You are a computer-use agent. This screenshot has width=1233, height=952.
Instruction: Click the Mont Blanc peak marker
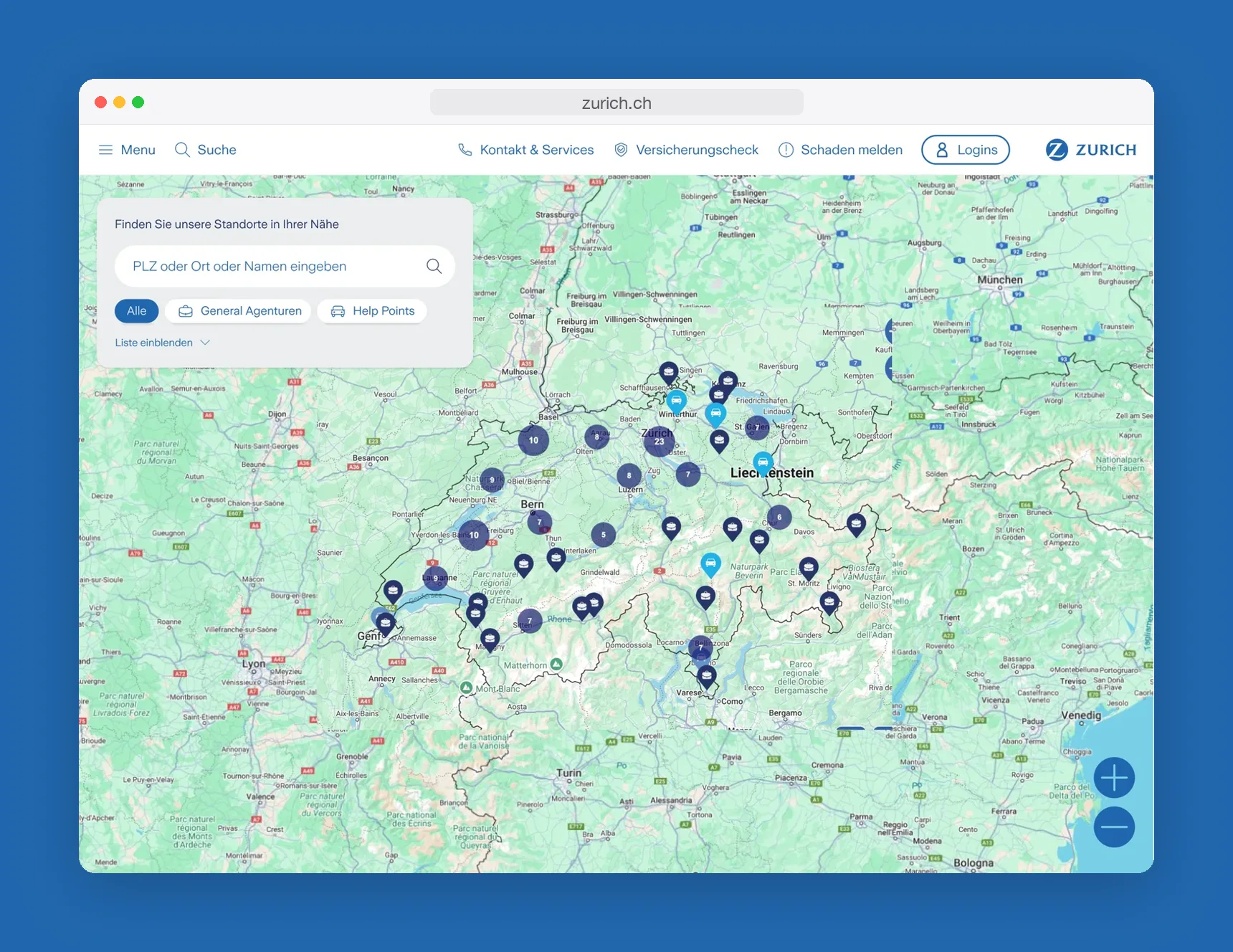[x=466, y=687]
